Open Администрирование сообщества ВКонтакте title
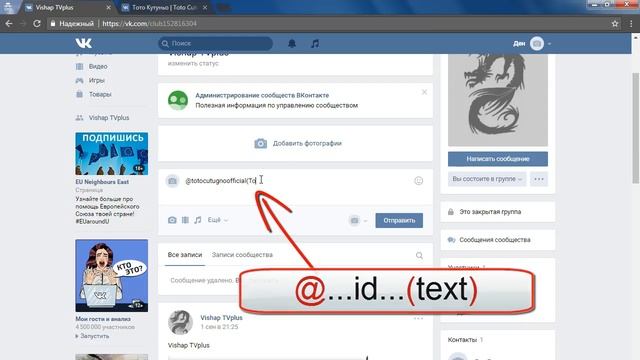The width and height of the screenshot is (640, 360). (x=262, y=95)
